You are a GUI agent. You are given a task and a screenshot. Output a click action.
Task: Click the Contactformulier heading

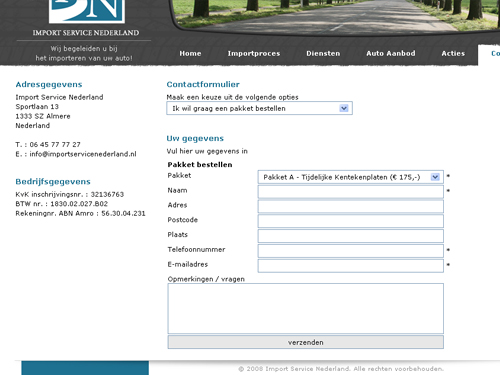tap(203, 84)
